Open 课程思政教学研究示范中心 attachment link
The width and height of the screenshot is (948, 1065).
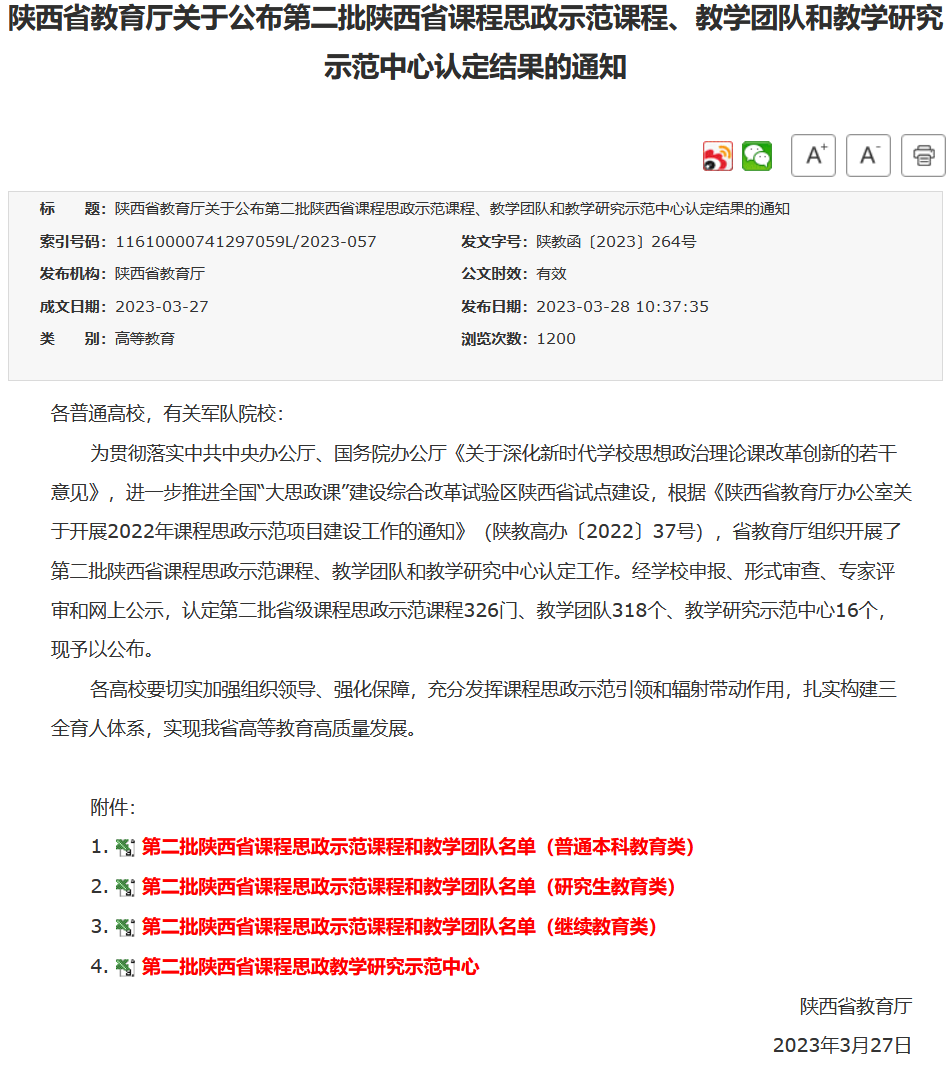point(310,967)
